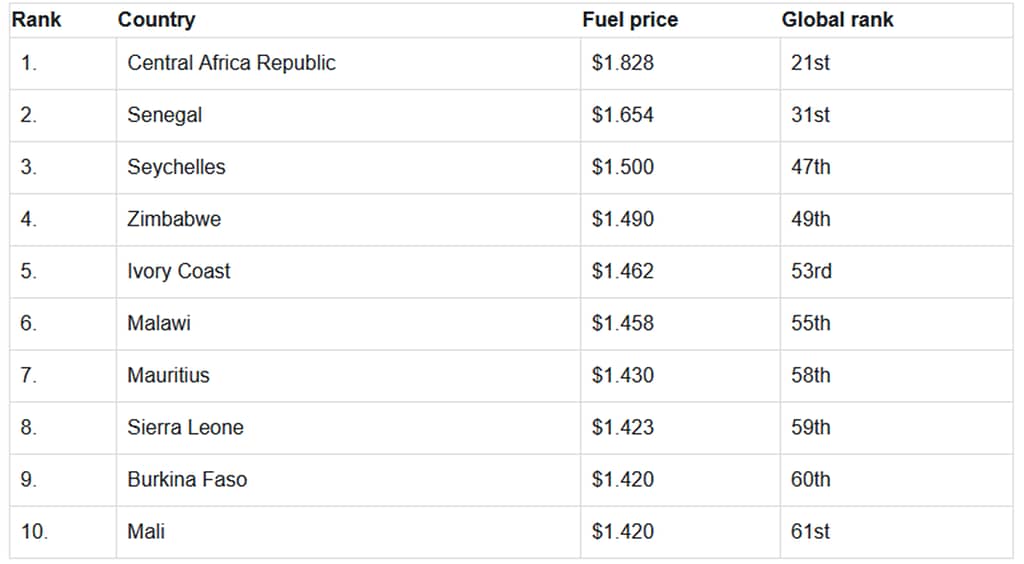This screenshot has height=564, width=1024.
Task: Click the 47th global rank cell
Action: coord(810,167)
